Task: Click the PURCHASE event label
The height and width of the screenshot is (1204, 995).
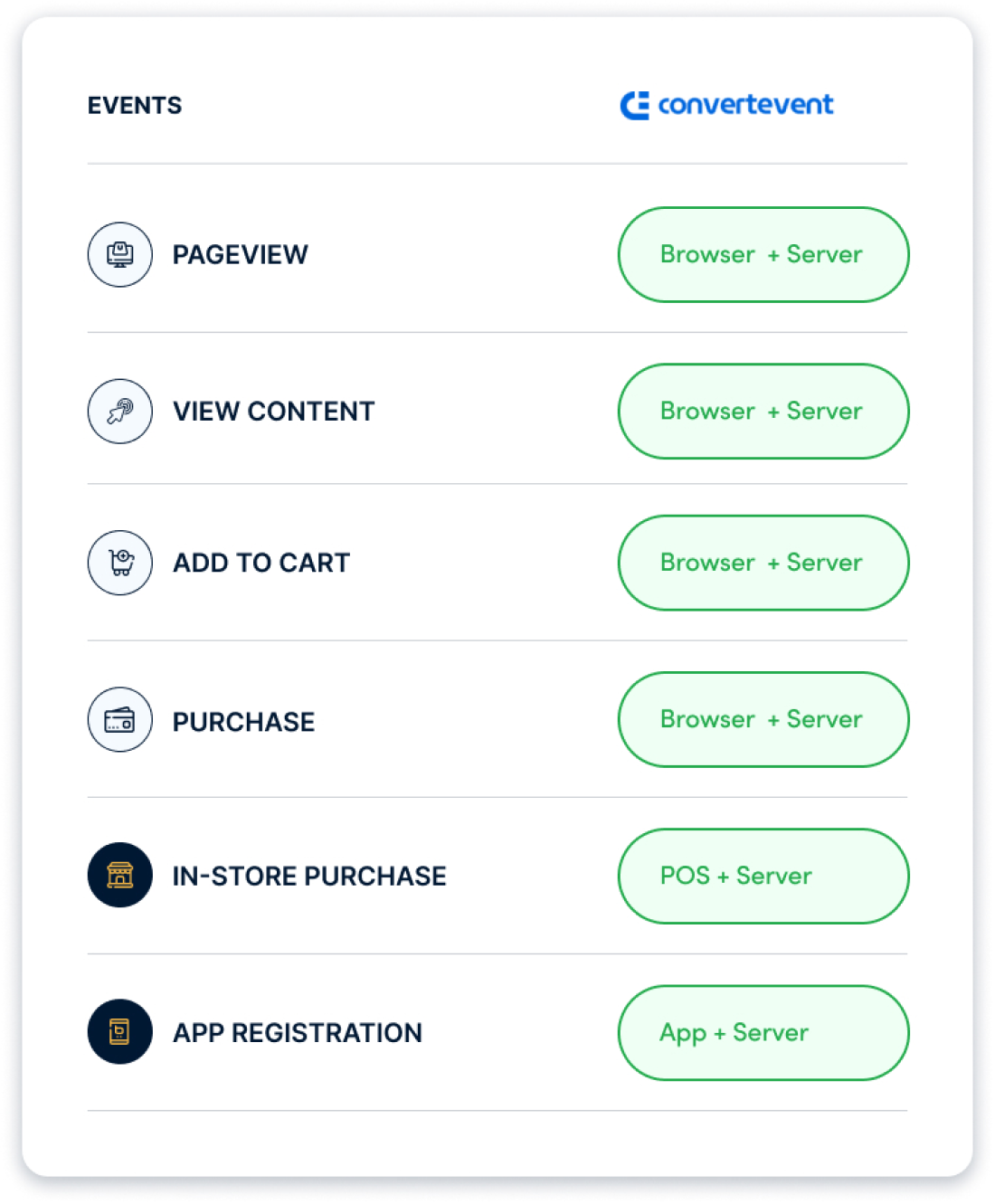Action: click(244, 722)
